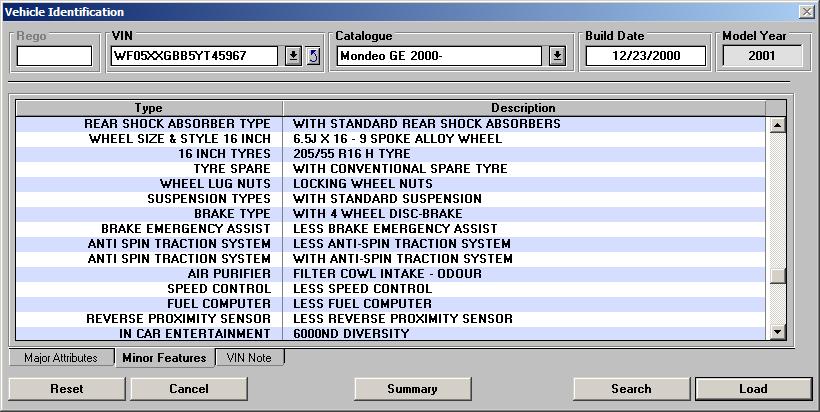Image resolution: width=820 pixels, height=412 pixels.
Task: Click the Model Year 2001 field
Action: click(x=762, y=56)
